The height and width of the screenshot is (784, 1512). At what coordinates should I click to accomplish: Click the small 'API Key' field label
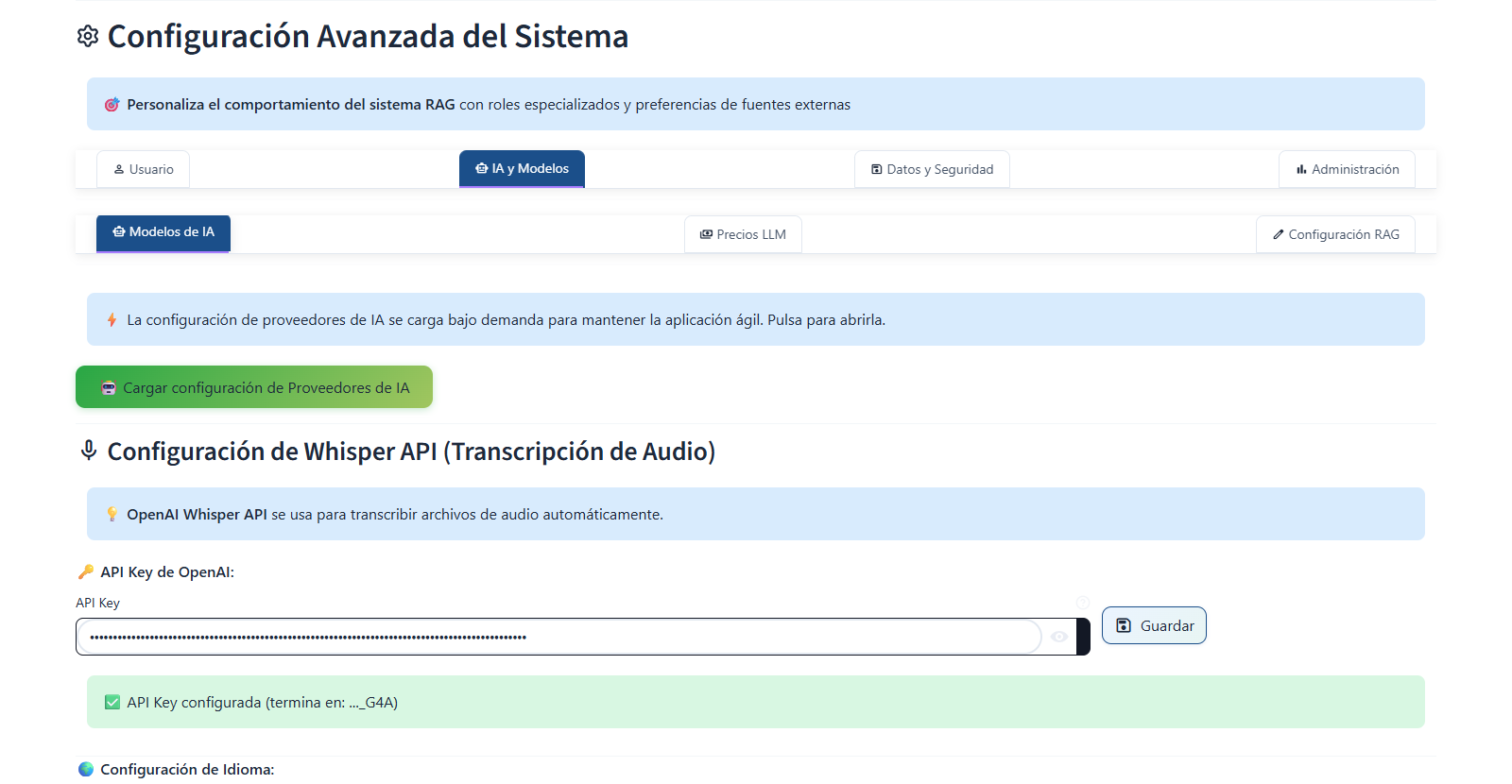(97, 603)
